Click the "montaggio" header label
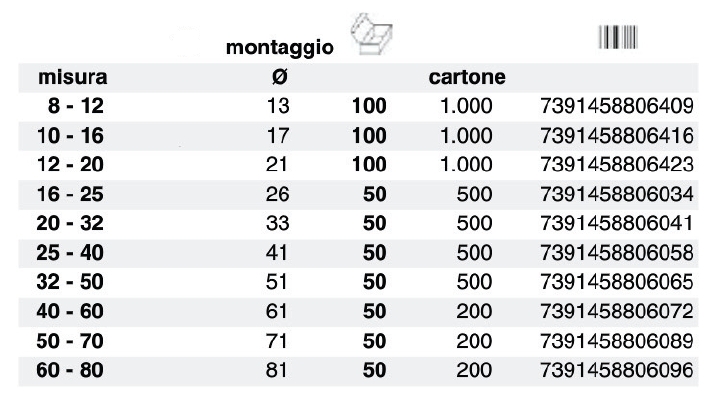 [280, 48]
